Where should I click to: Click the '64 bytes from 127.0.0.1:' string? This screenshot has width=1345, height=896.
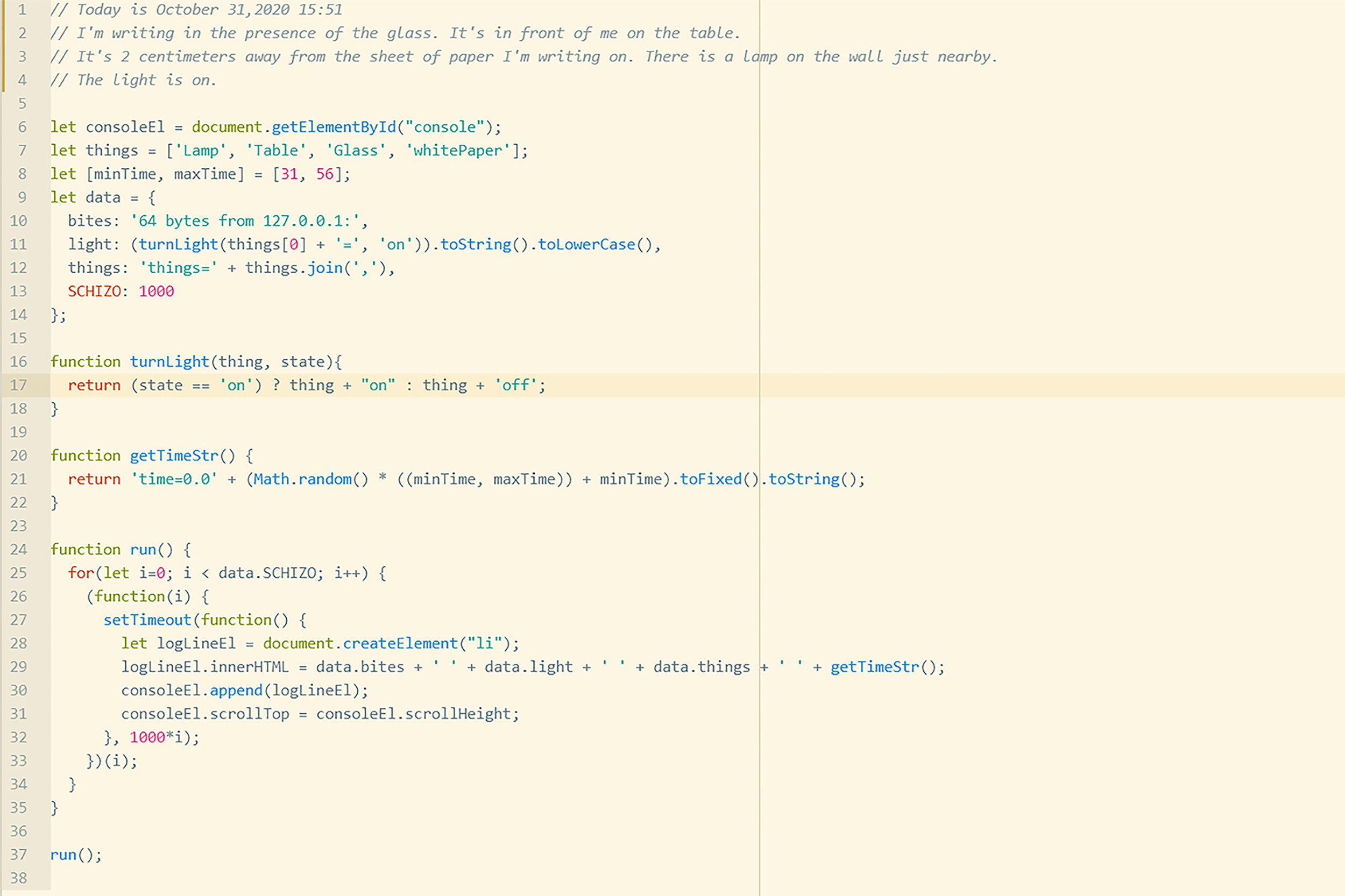pos(245,221)
